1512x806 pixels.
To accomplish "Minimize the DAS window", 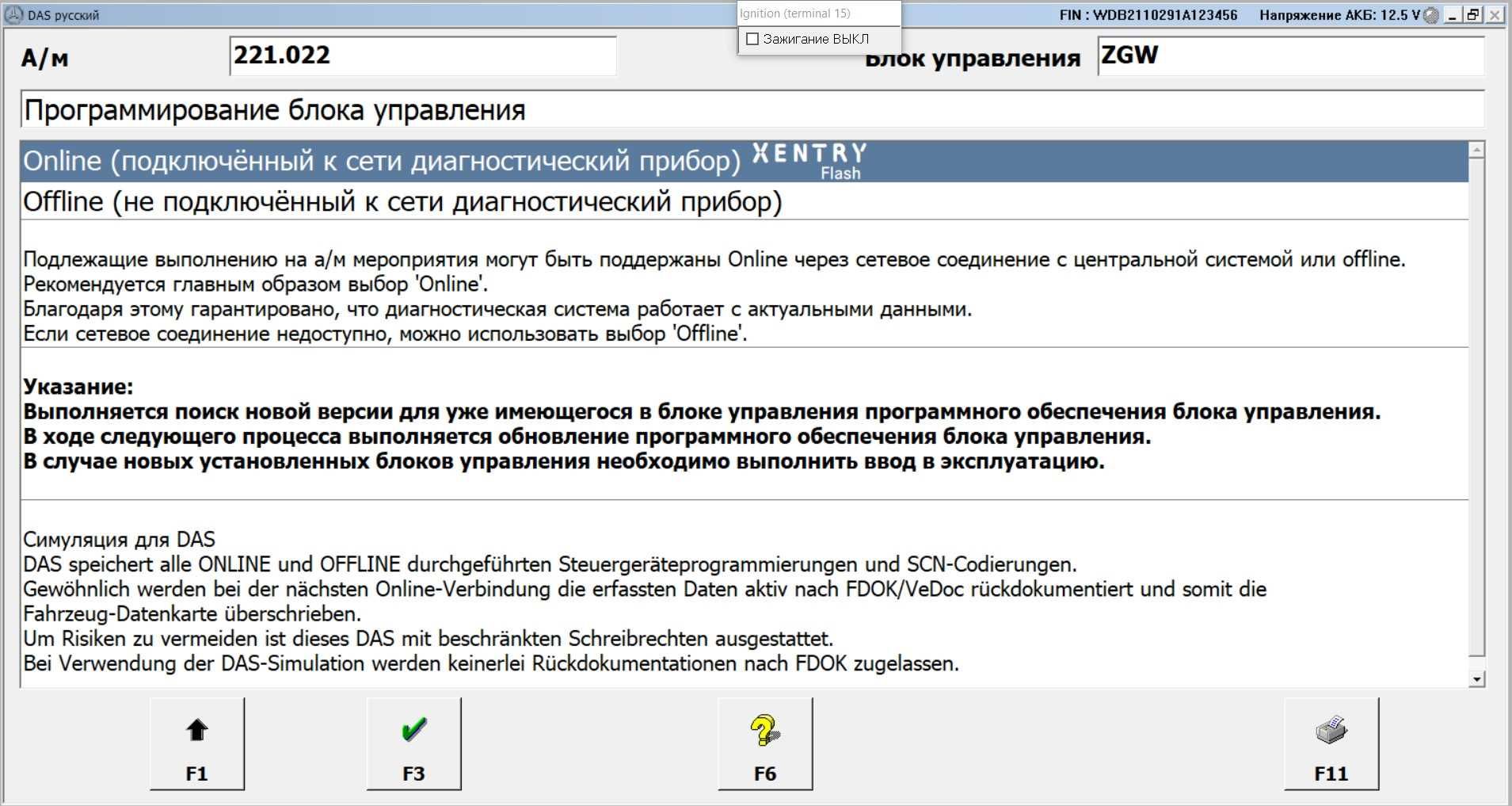I will (x=1453, y=15).
